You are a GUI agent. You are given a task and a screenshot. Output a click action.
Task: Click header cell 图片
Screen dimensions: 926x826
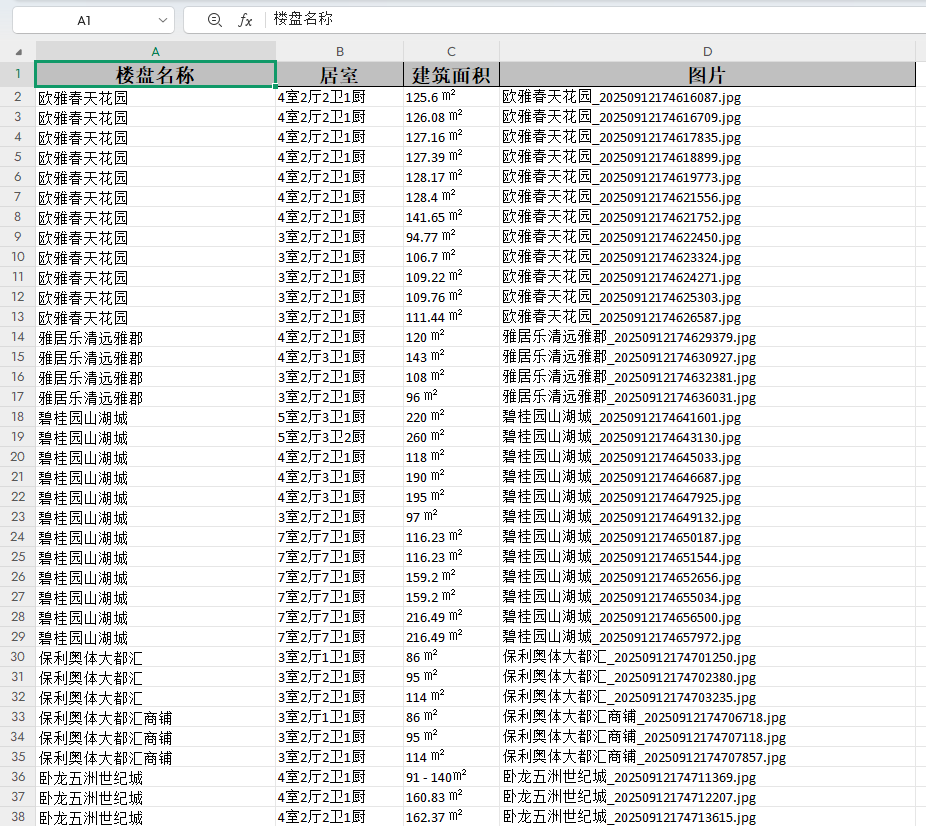(x=707, y=74)
